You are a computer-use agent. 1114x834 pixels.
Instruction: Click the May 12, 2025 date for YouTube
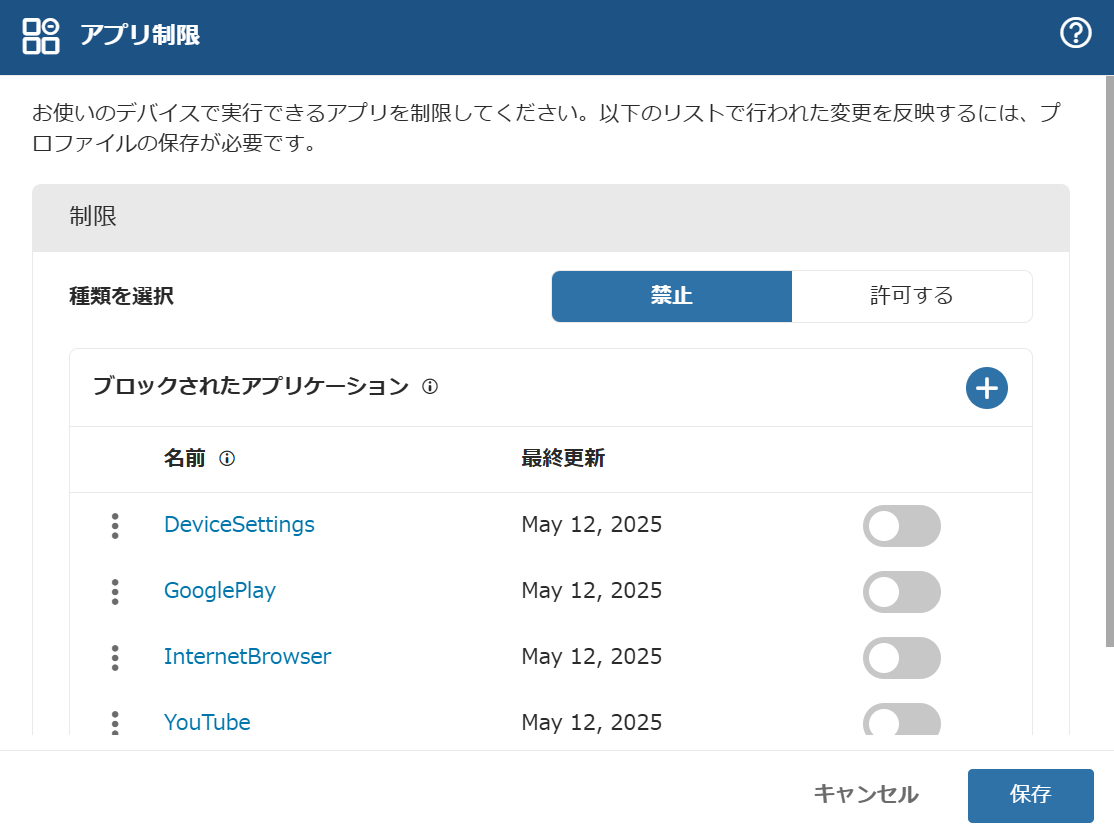pyautogui.click(x=591, y=722)
